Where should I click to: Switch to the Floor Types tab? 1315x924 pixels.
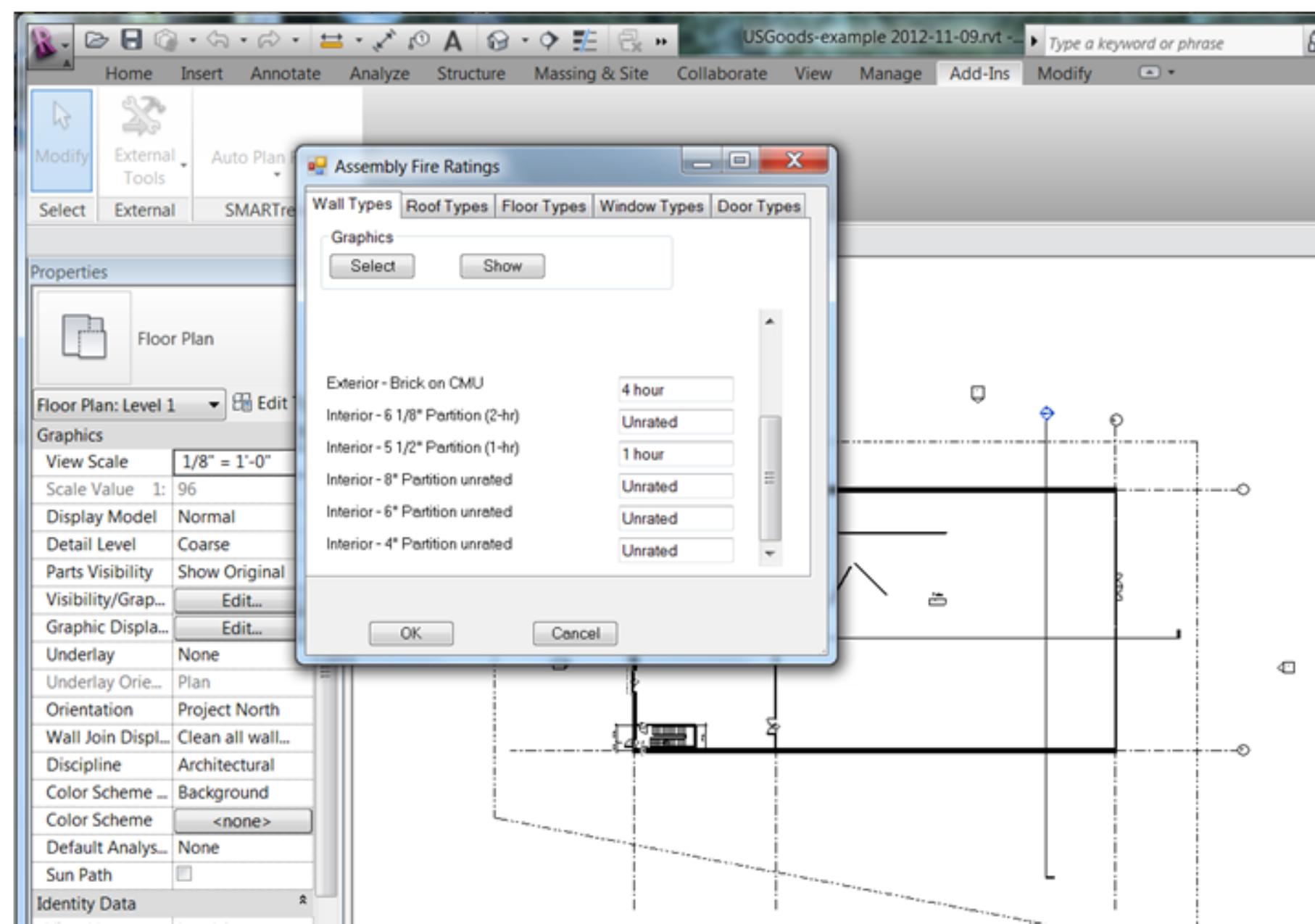point(544,207)
